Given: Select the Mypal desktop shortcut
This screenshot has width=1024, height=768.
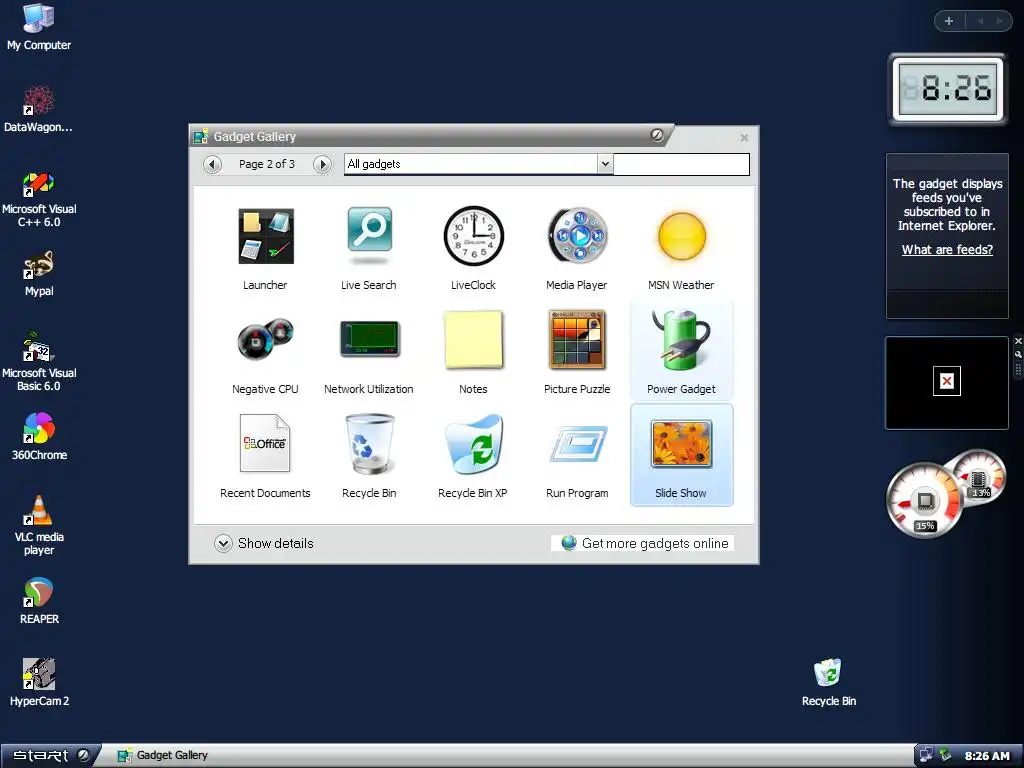Looking at the screenshot, I should point(39,274).
